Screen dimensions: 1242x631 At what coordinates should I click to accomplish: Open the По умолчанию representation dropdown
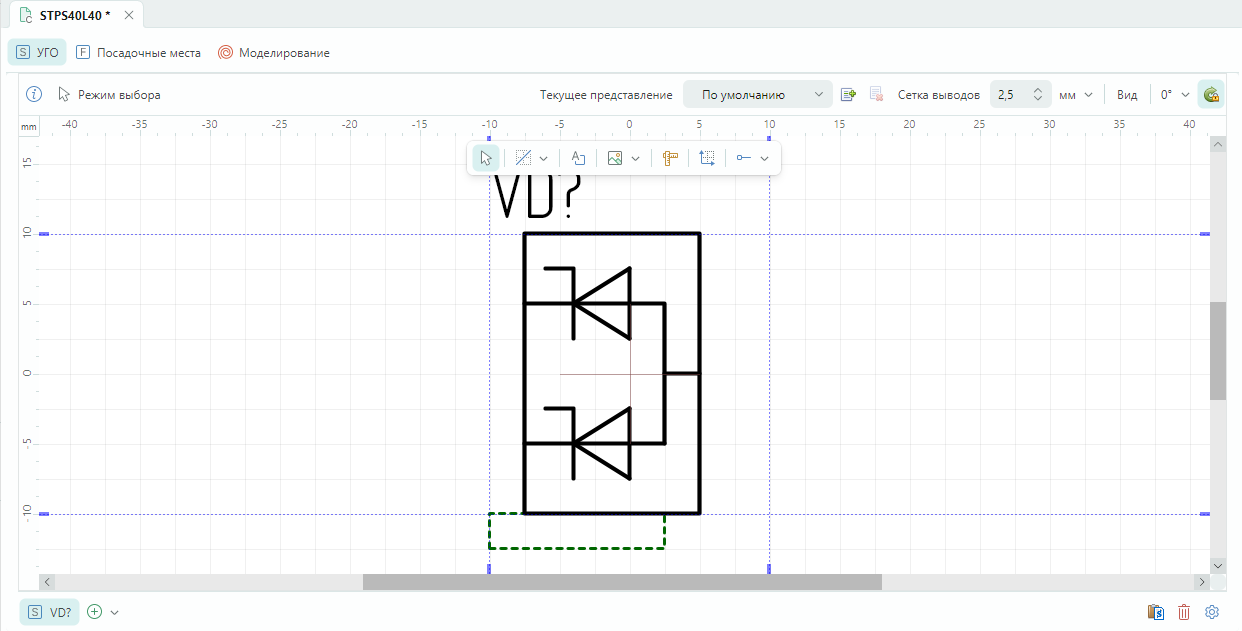[757, 95]
